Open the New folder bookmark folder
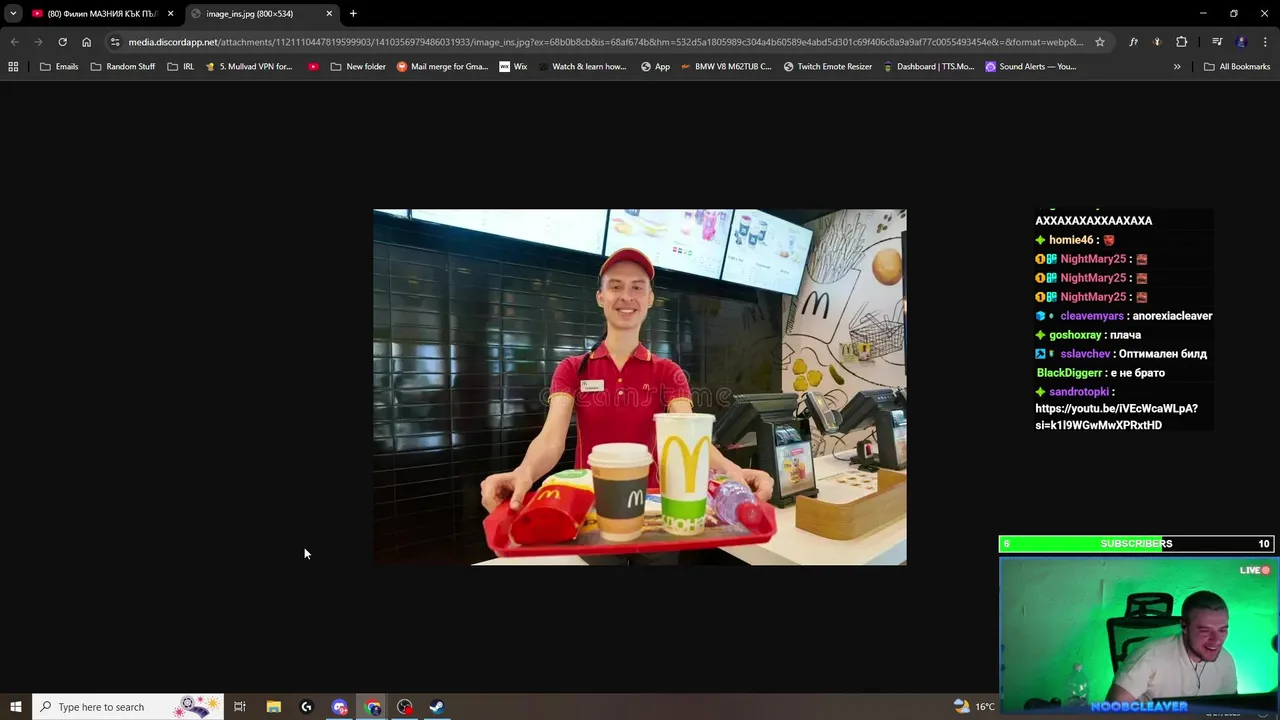The image size is (1280, 720). click(358, 67)
